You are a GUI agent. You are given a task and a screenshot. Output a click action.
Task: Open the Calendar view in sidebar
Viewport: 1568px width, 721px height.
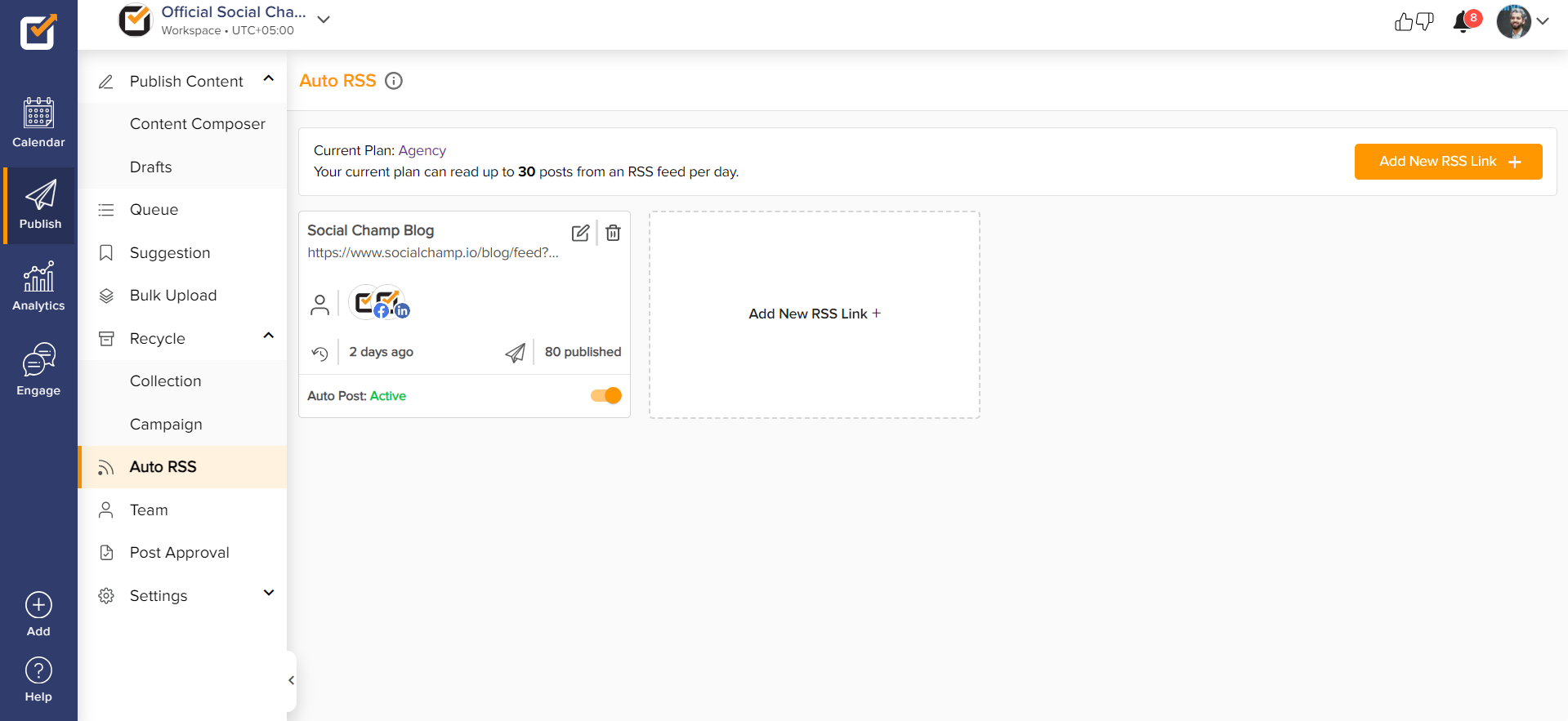point(38,122)
